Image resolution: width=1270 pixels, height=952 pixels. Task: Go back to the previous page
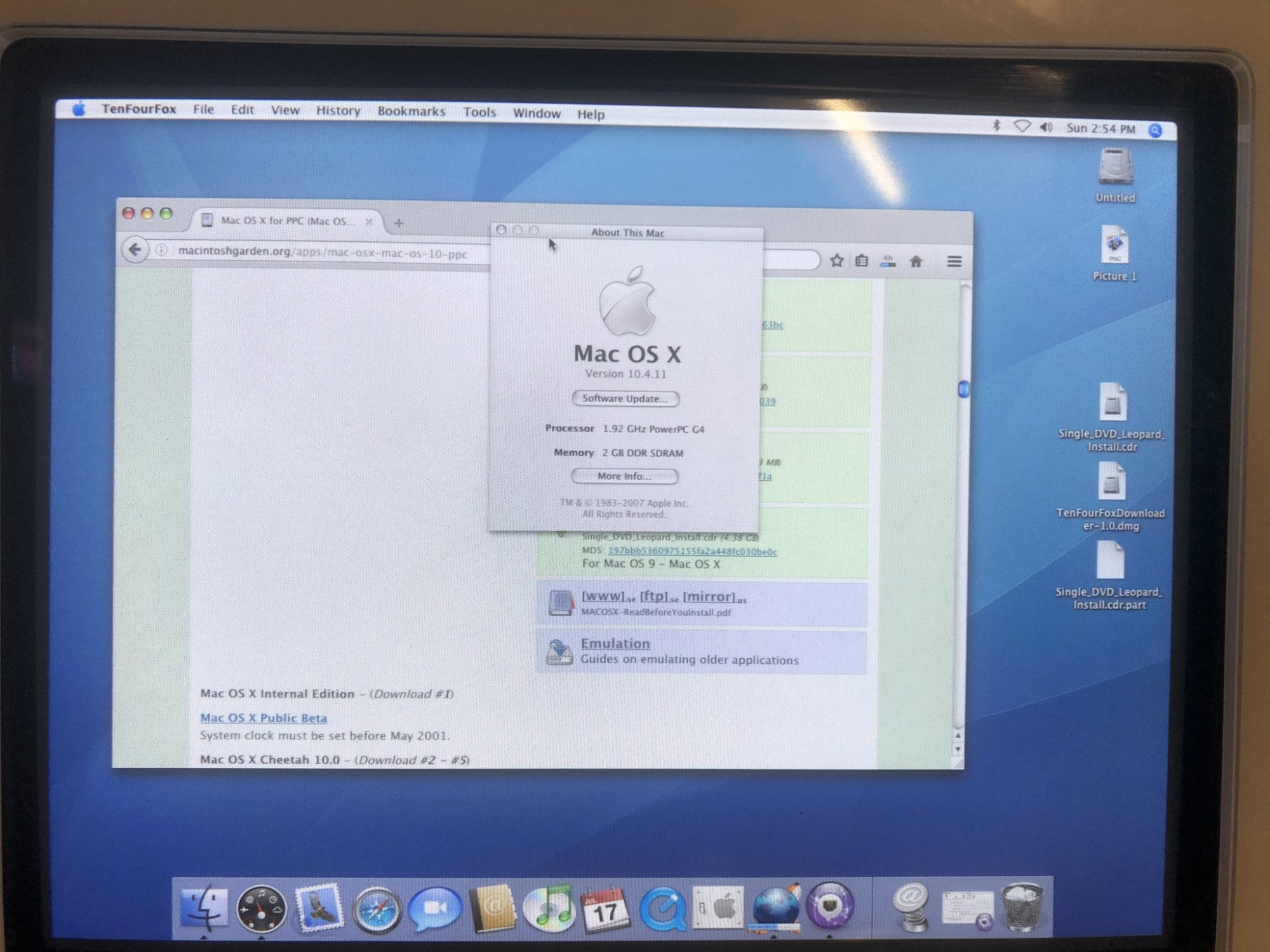coord(135,249)
